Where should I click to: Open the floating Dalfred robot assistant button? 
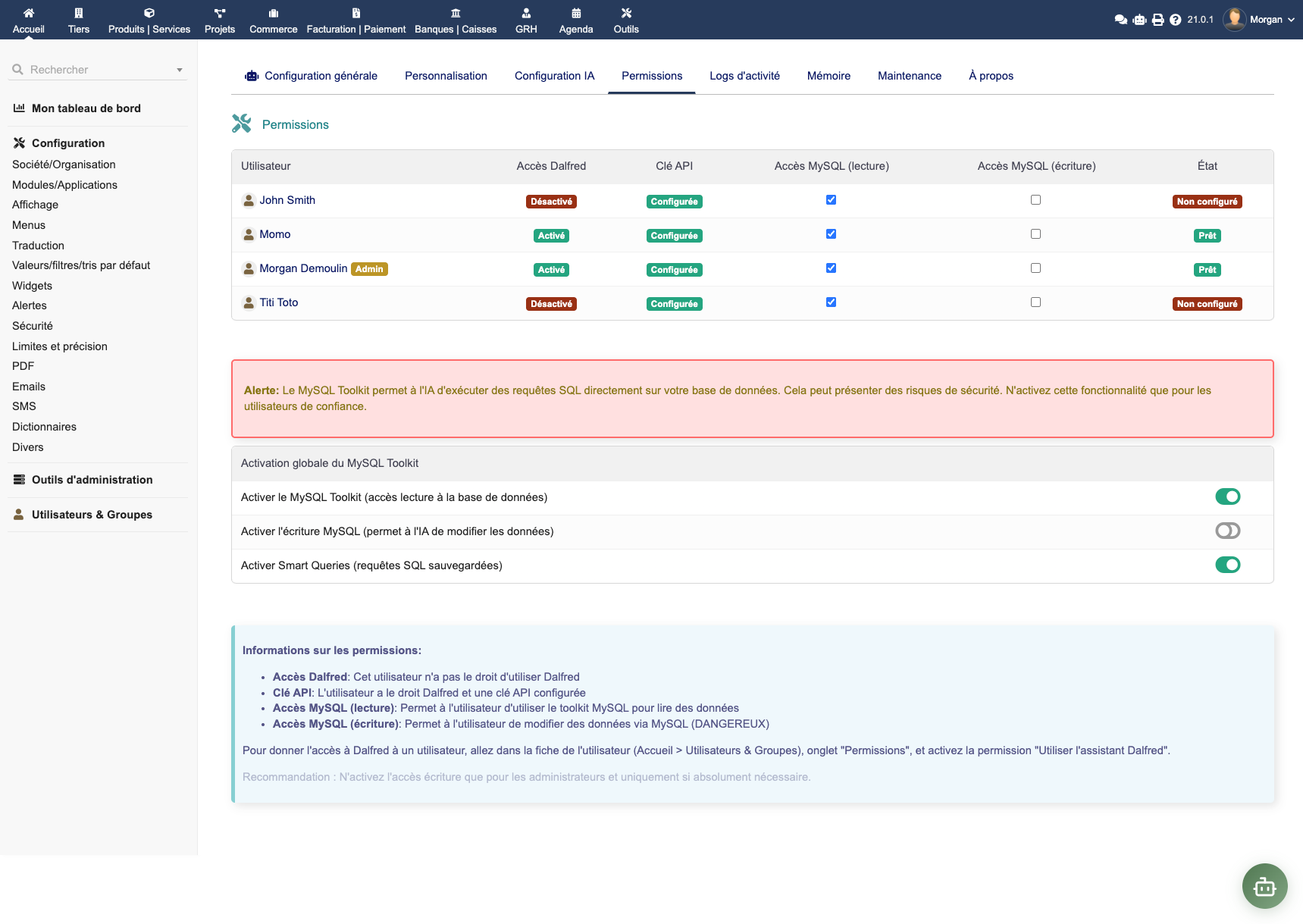[x=1264, y=886]
